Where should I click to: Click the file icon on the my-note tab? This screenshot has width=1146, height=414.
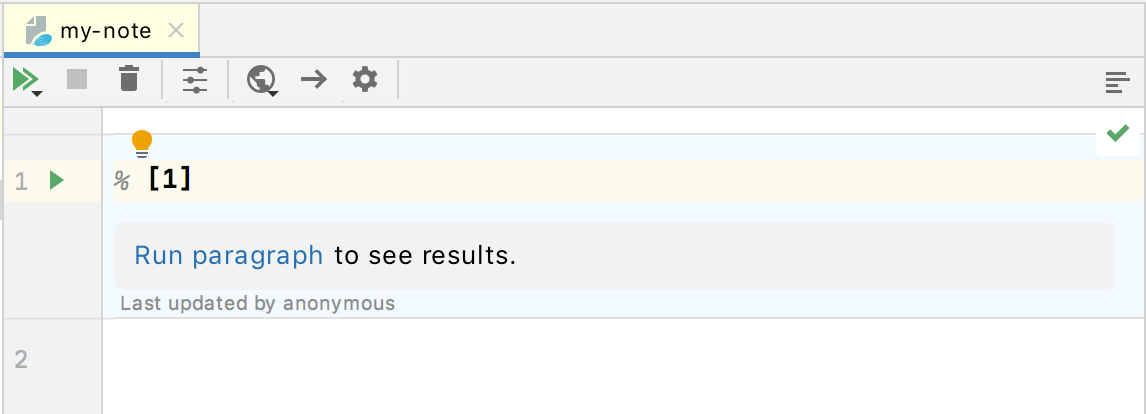click(x=38, y=31)
